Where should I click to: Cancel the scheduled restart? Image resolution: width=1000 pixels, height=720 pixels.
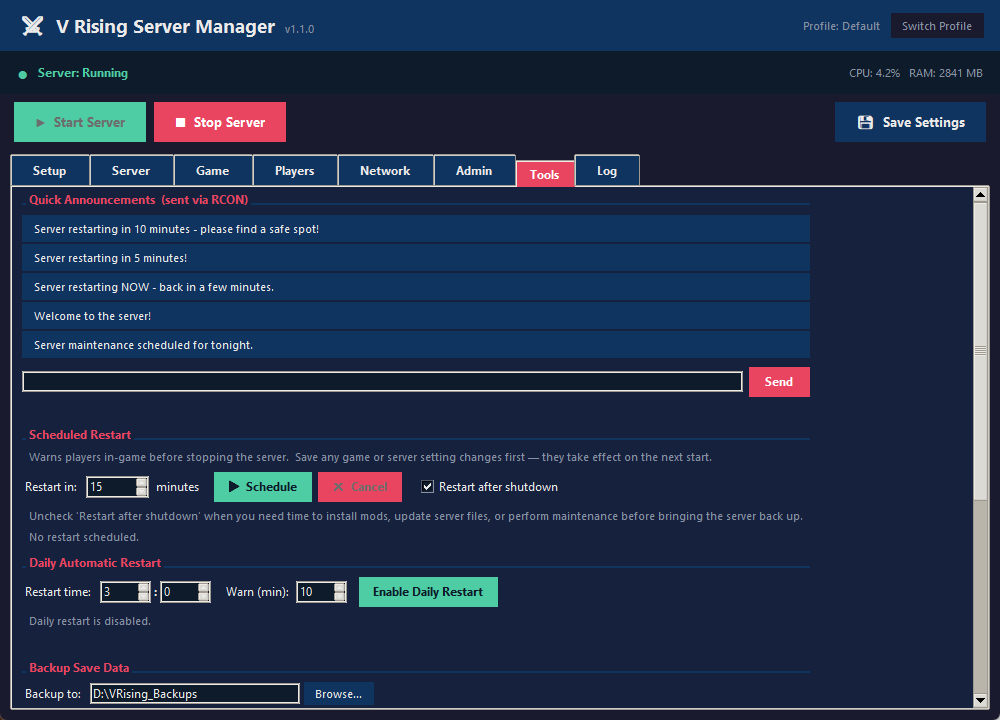coord(360,487)
